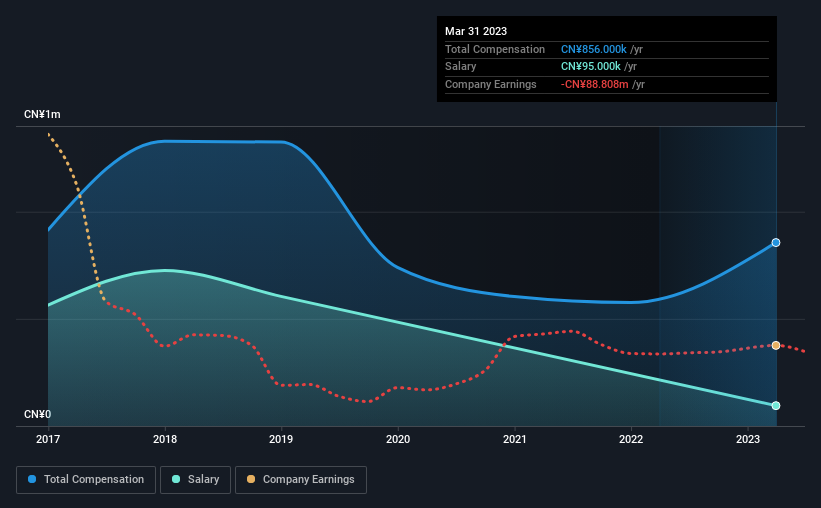Click the 2021 x-axis label
The image size is (821, 508).
(515, 439)
